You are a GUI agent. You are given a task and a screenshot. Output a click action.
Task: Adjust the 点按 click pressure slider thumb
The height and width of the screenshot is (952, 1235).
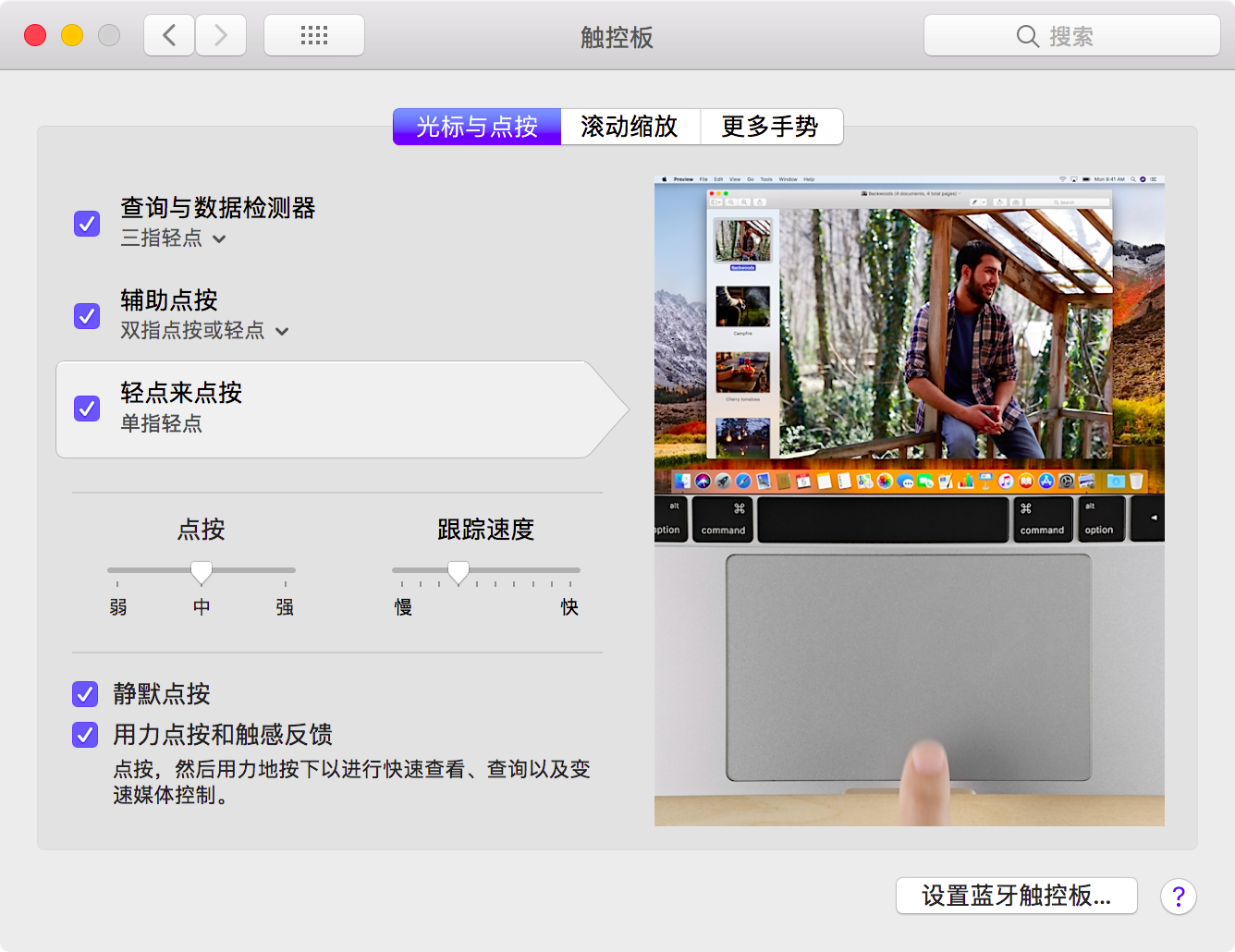click(202, 572)
